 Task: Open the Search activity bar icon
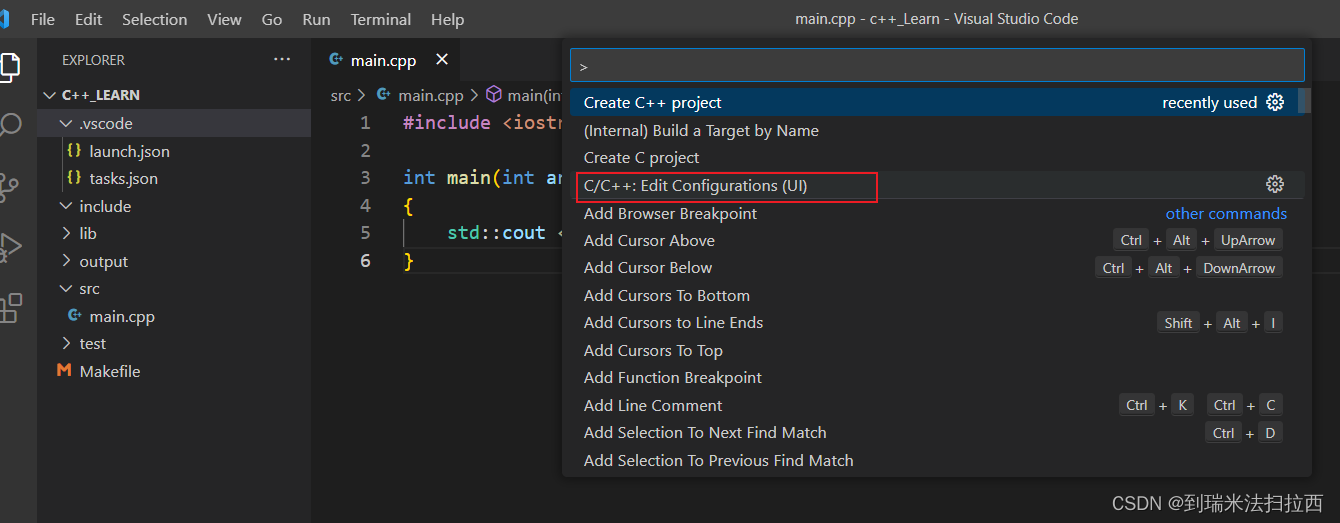click(10, 126)
